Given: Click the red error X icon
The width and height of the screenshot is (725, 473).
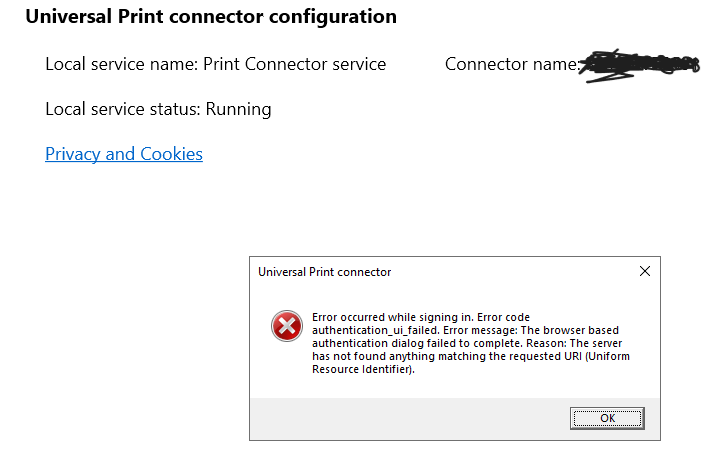Looking at the screenshot, I should coord(286,326).
